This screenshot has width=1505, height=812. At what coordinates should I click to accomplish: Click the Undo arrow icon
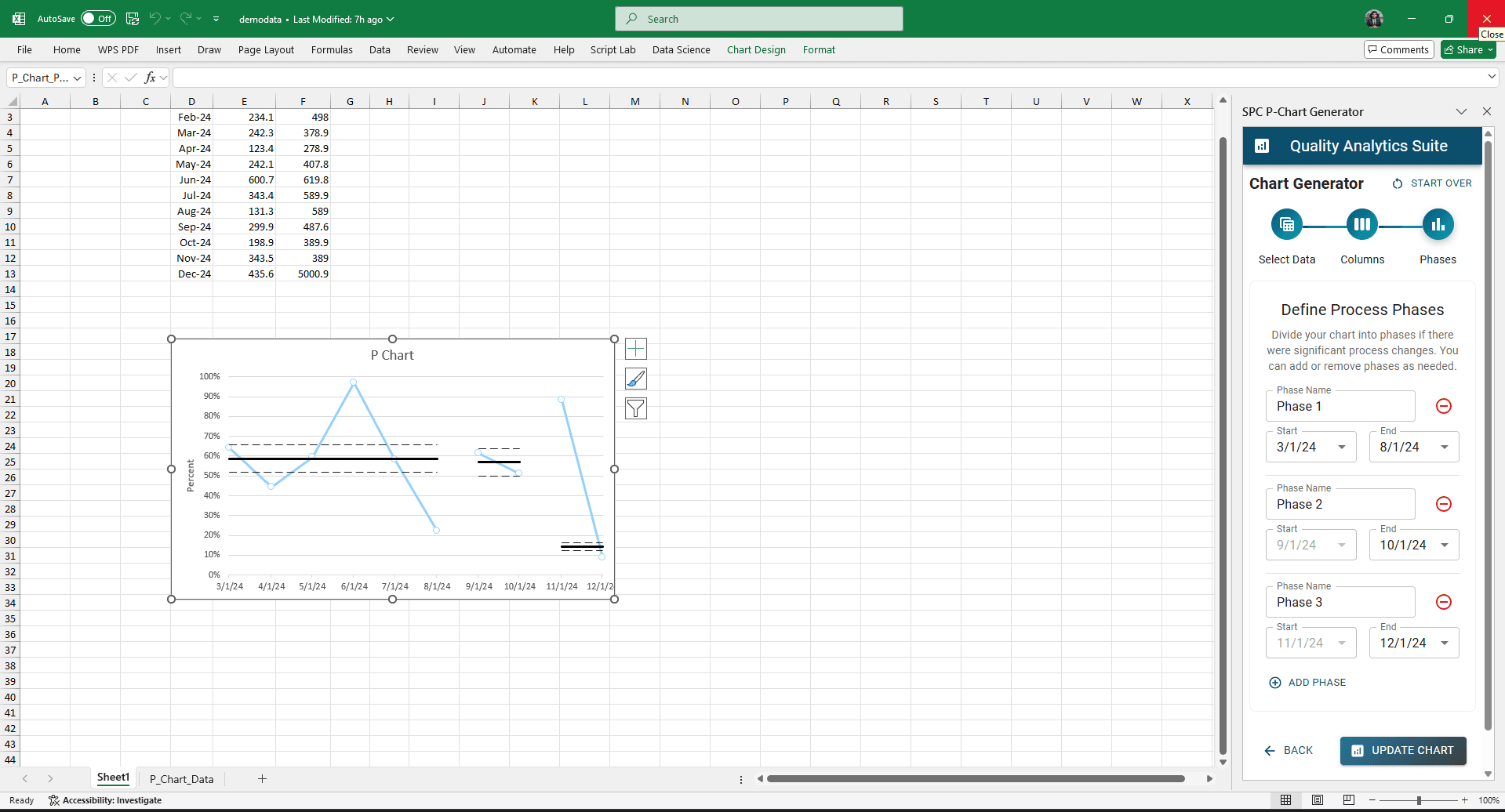155,19
